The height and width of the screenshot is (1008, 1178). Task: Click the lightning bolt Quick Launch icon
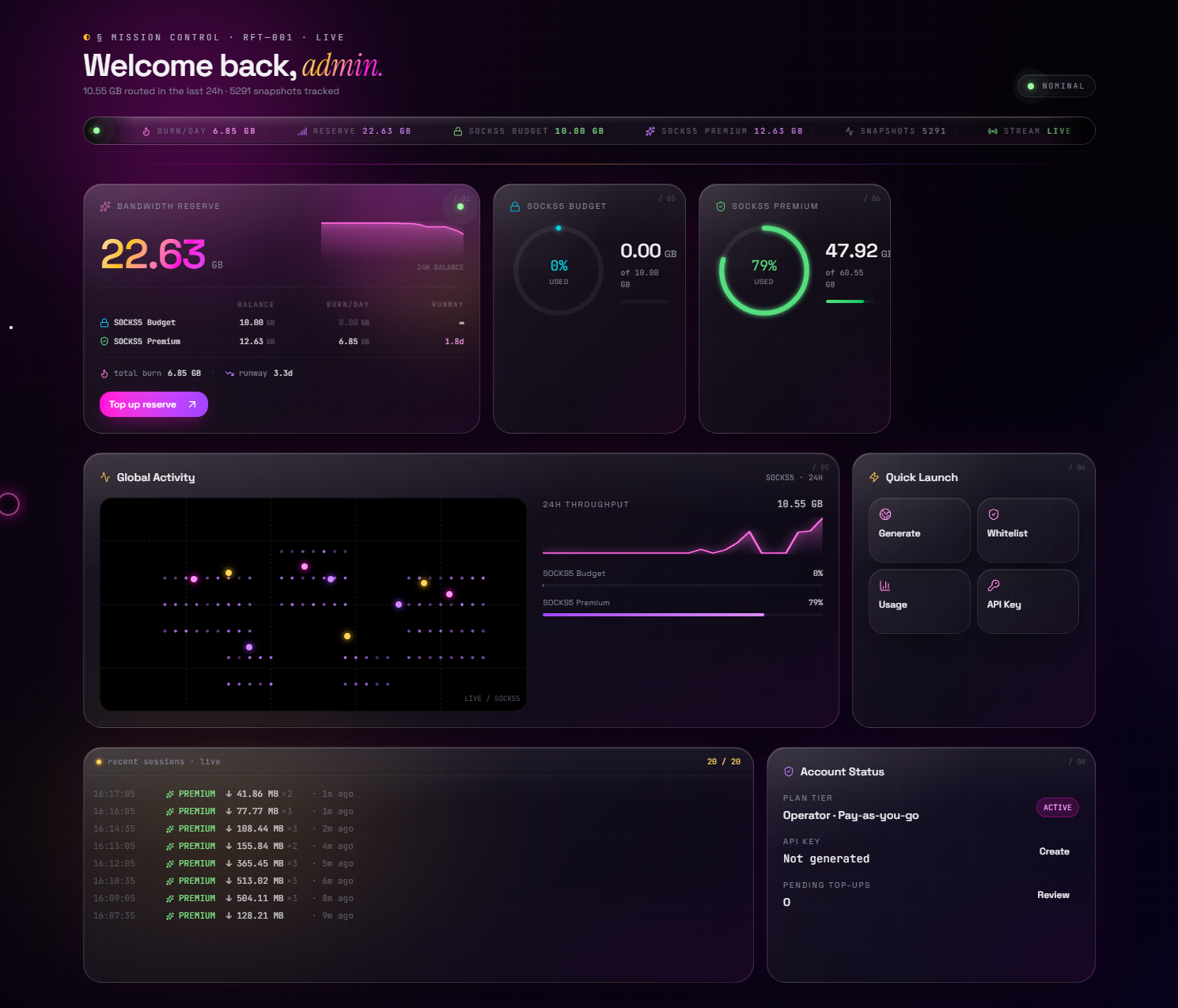point(874,477)
